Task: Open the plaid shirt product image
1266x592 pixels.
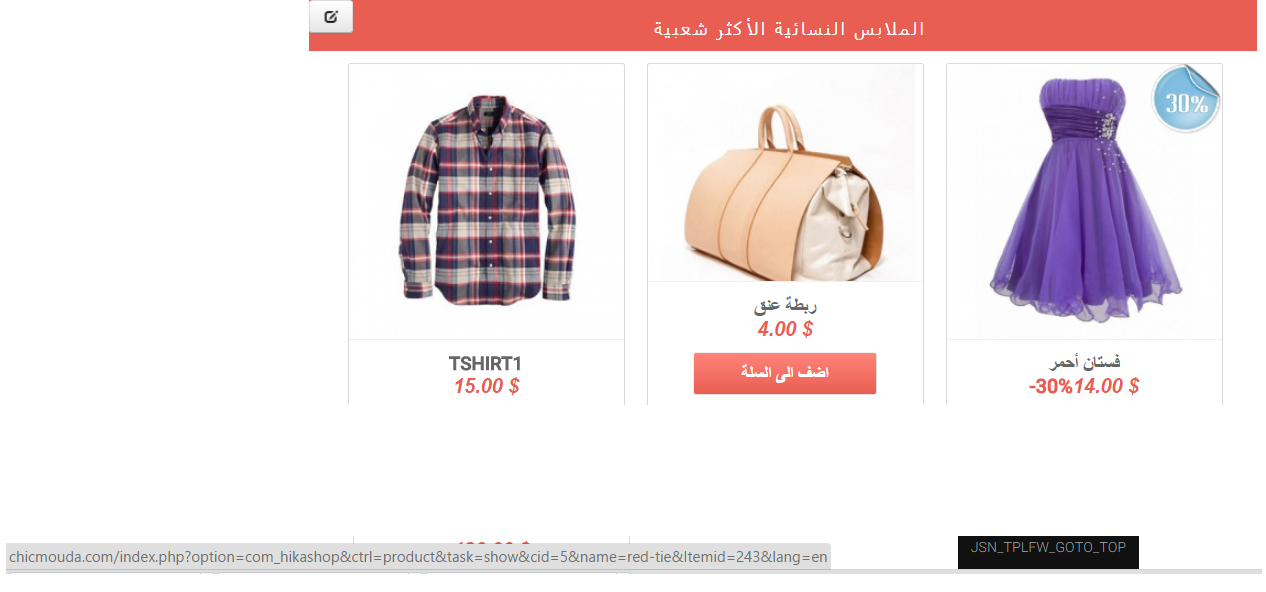Action: pyautogui.click(x=487, y=201)
